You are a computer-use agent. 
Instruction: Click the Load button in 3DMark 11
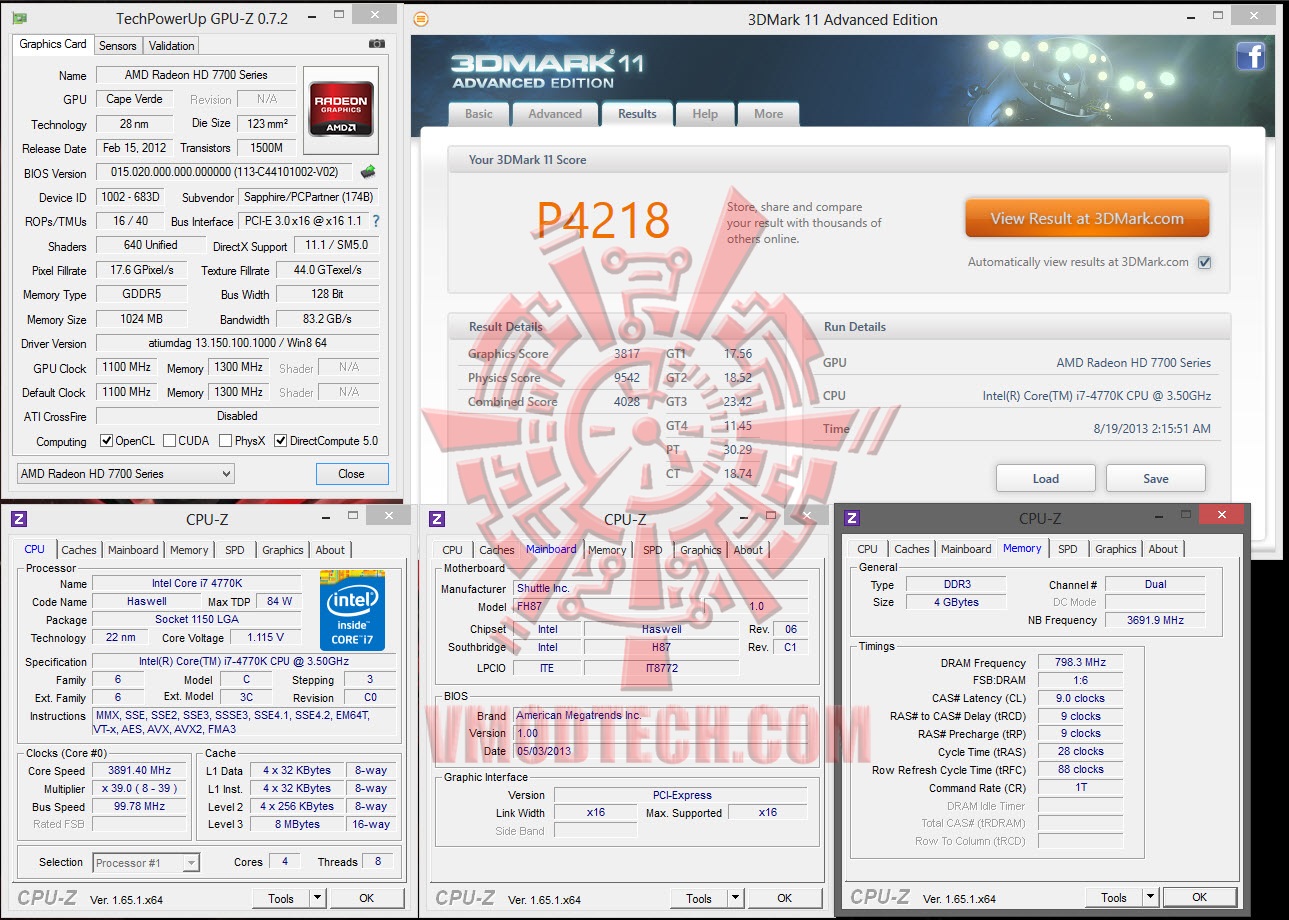tap(1046, 478)
